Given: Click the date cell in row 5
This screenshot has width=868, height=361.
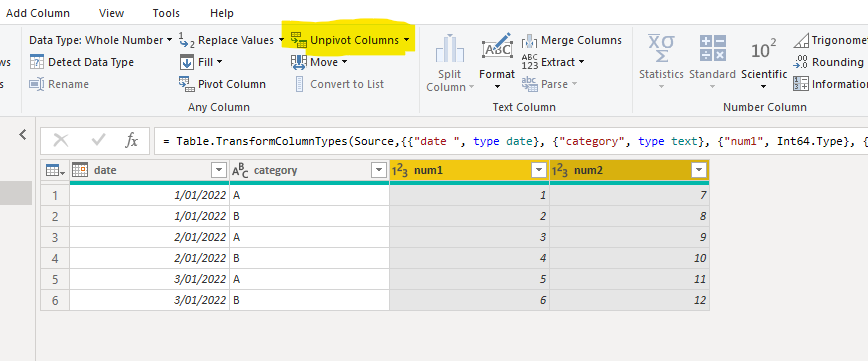Looking at the screenshot, I should (149, 279).
